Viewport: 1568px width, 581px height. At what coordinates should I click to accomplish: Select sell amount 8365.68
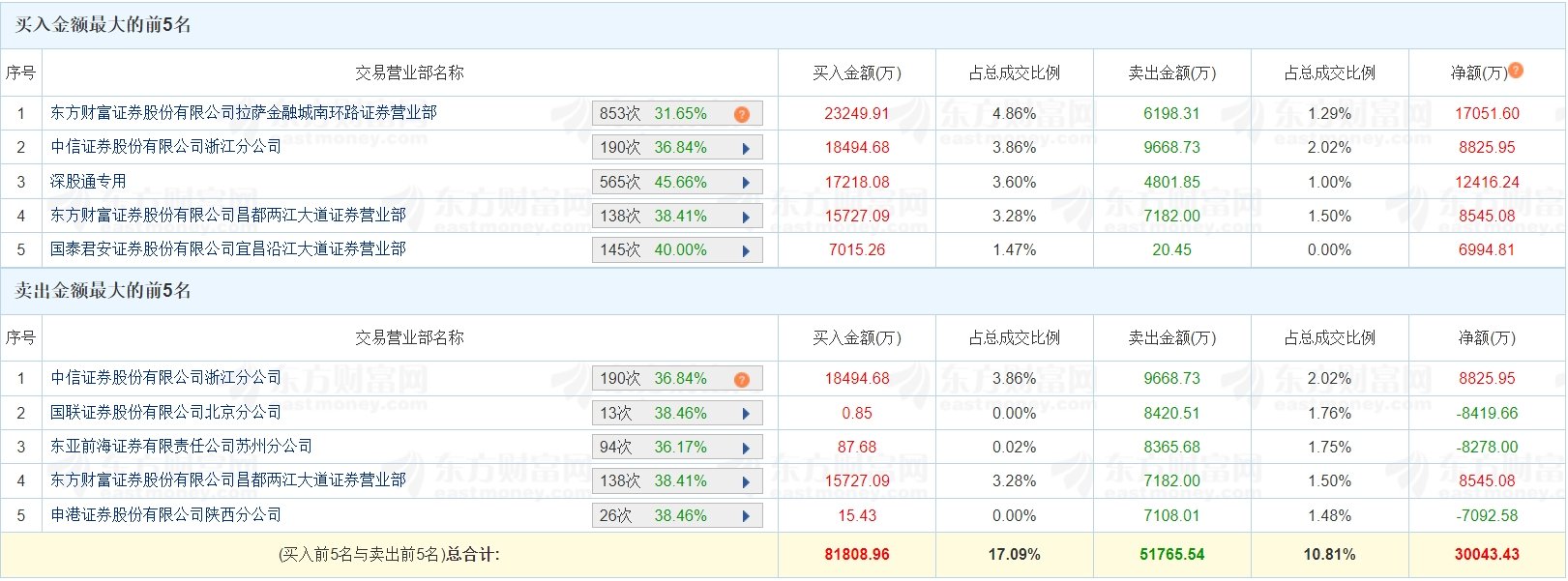pos(1172,448)
